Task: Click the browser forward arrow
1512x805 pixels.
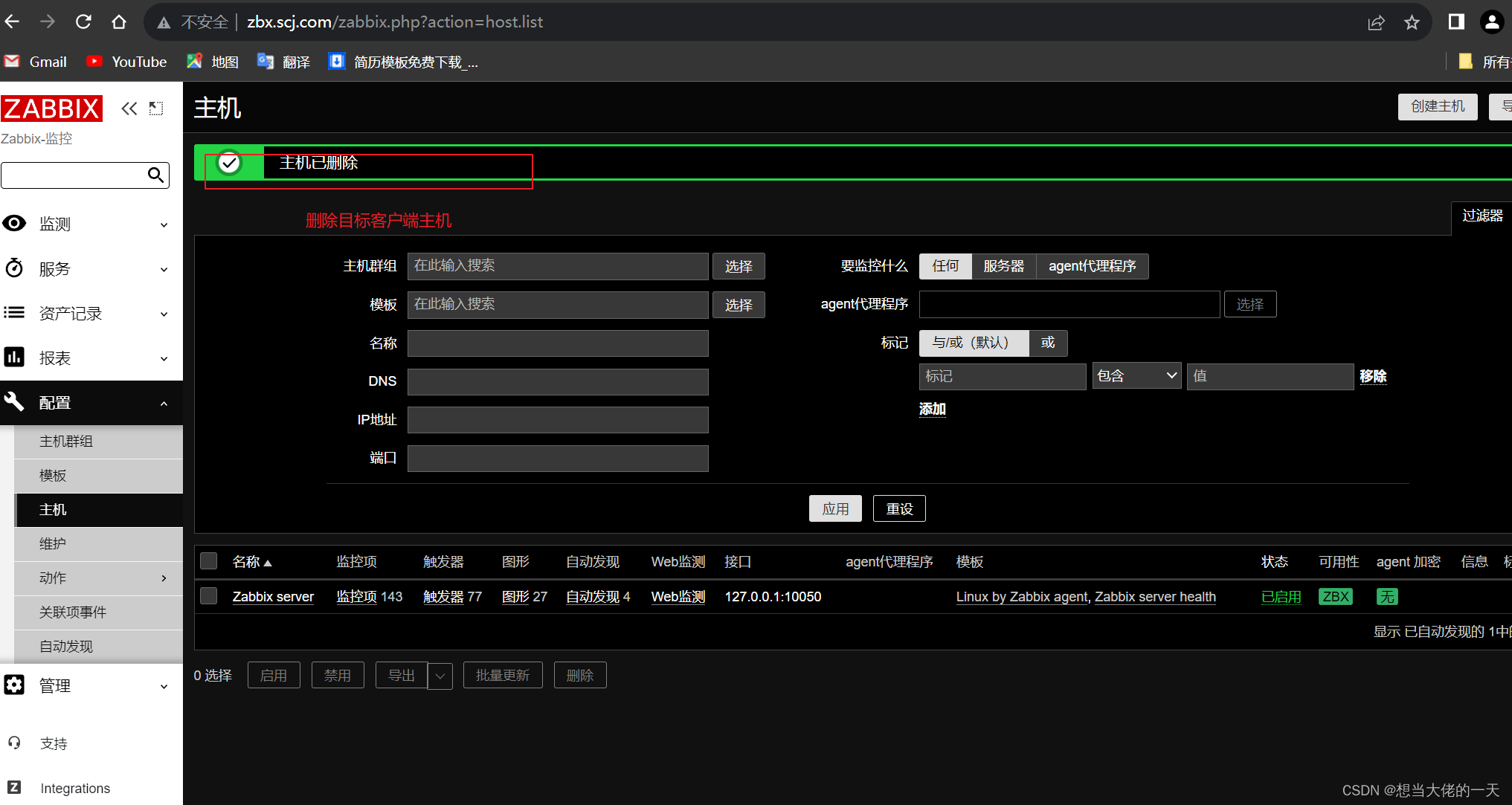Action: click(48, 22)
